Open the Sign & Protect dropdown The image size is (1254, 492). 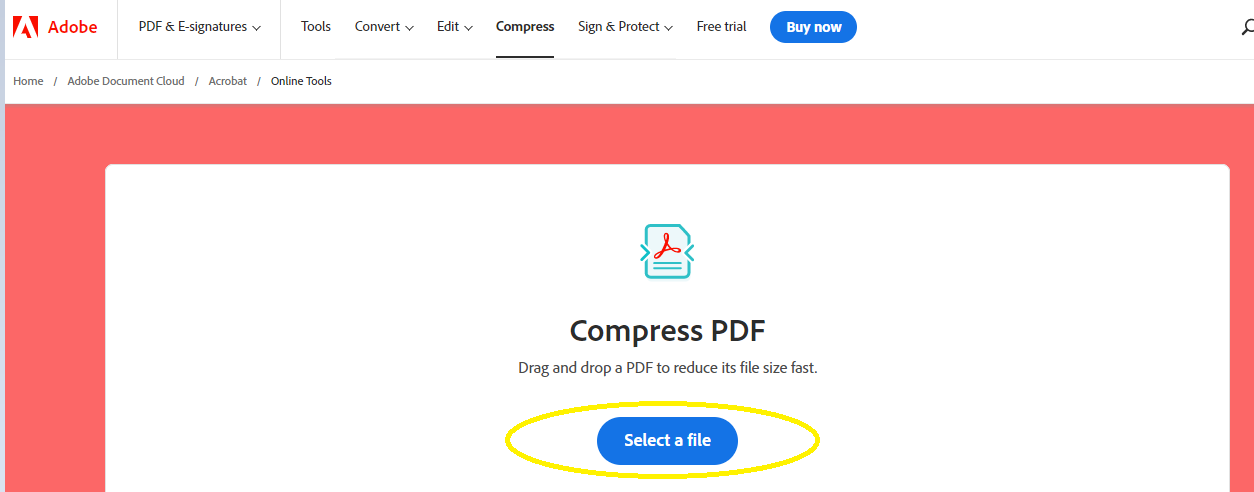(625, 27)
